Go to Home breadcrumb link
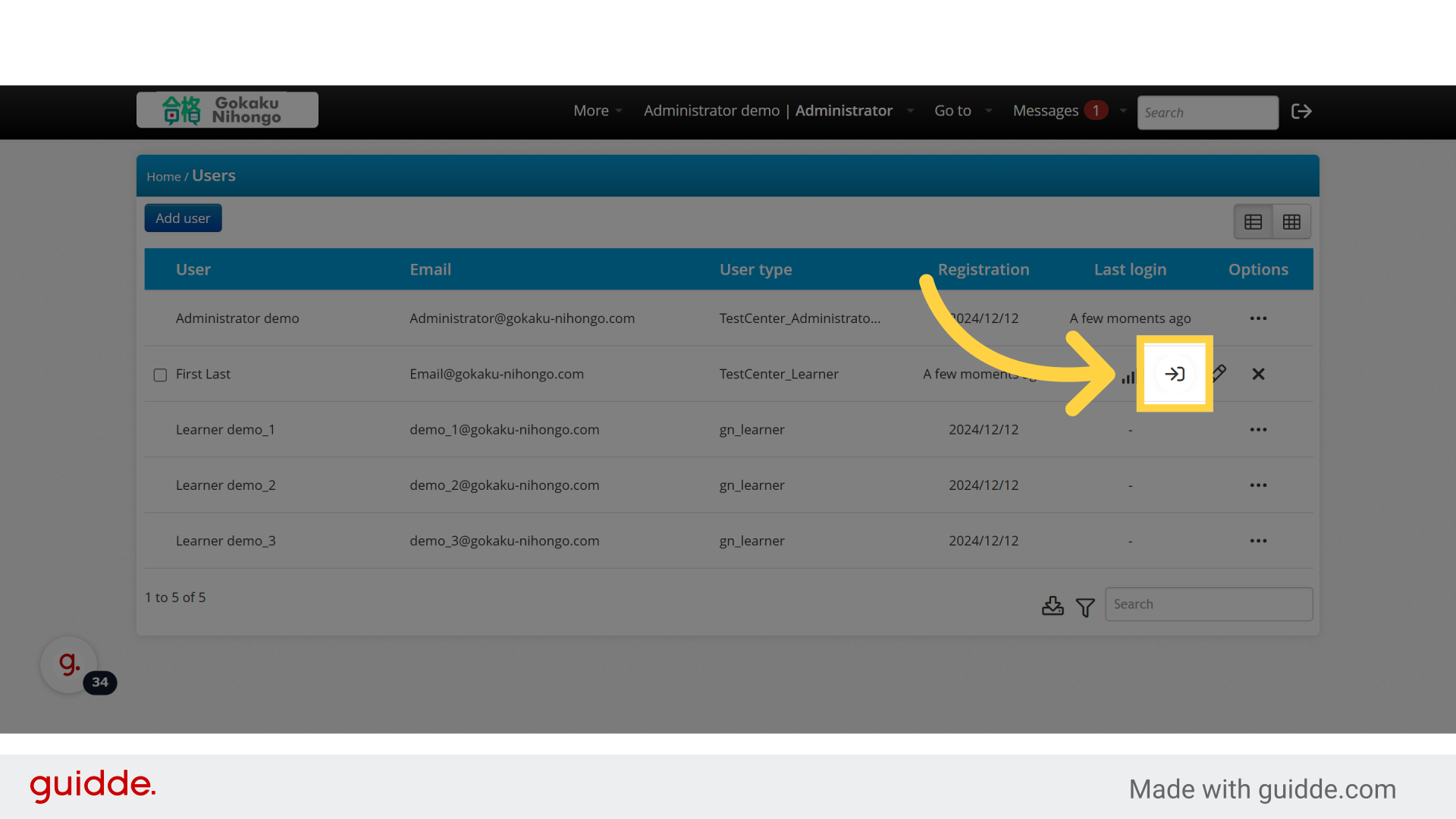Image resolution: width=1456 pixels, height=819 pixels. [163, 177]
